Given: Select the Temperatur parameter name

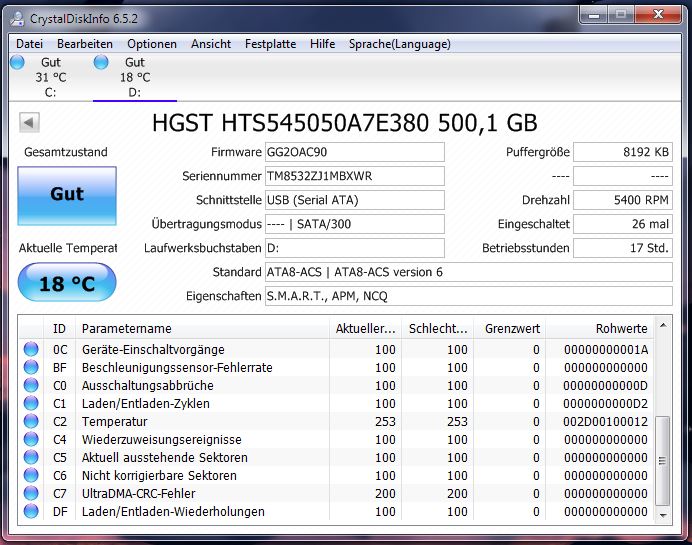Looking at the screenshot, I should (x=114, y=422).
